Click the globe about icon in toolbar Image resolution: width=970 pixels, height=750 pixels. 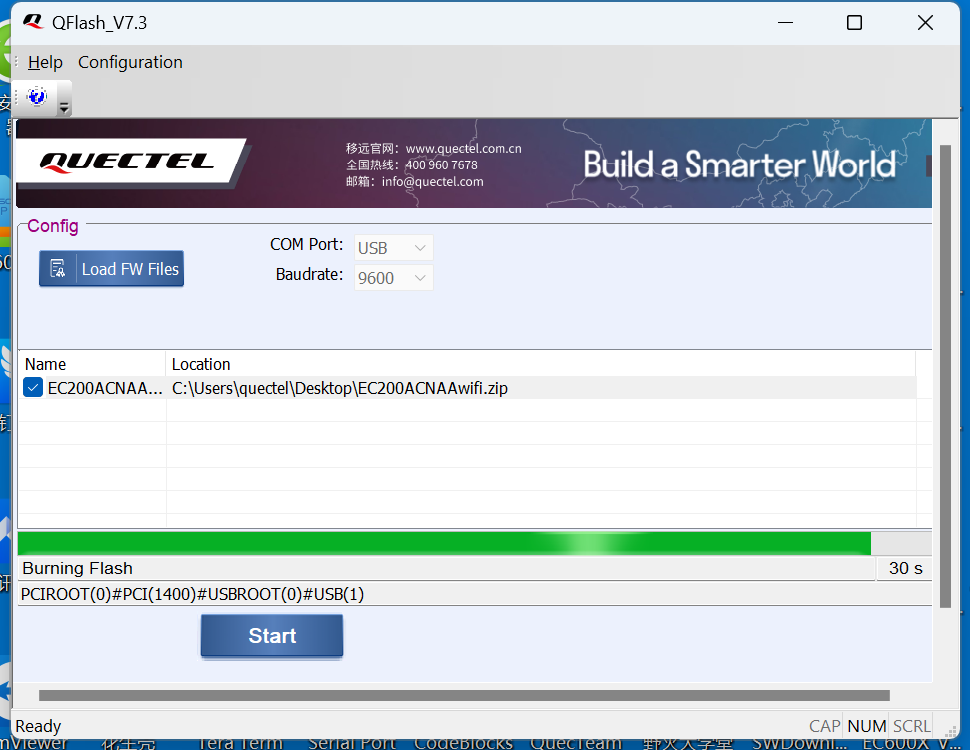coord(37,97)
